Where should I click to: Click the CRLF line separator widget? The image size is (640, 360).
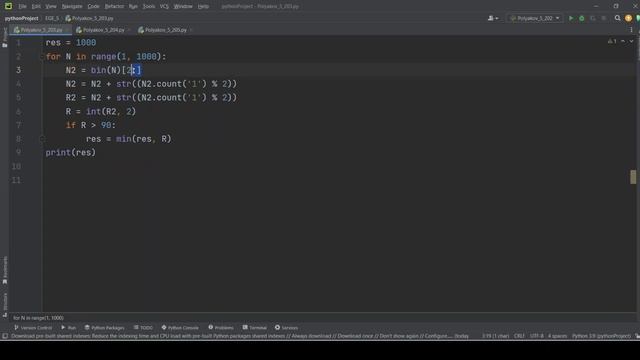519,336
